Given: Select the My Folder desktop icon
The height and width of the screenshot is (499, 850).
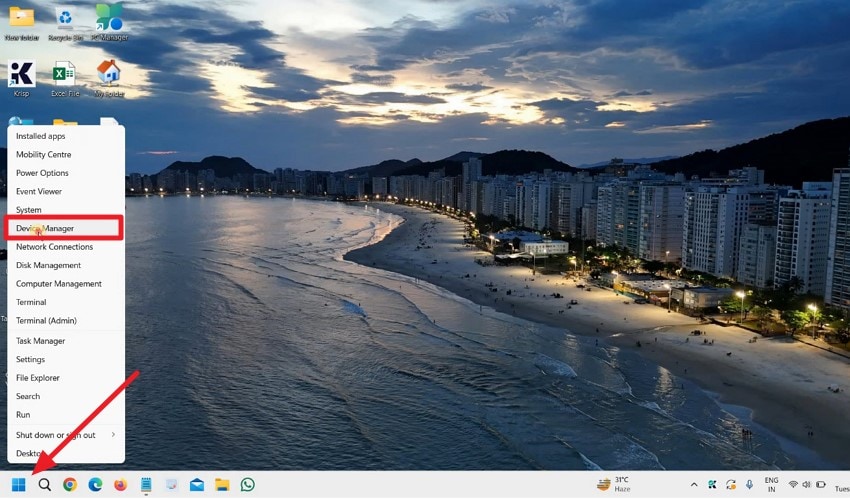Looking at the screenshot, I should pos(109,79).
